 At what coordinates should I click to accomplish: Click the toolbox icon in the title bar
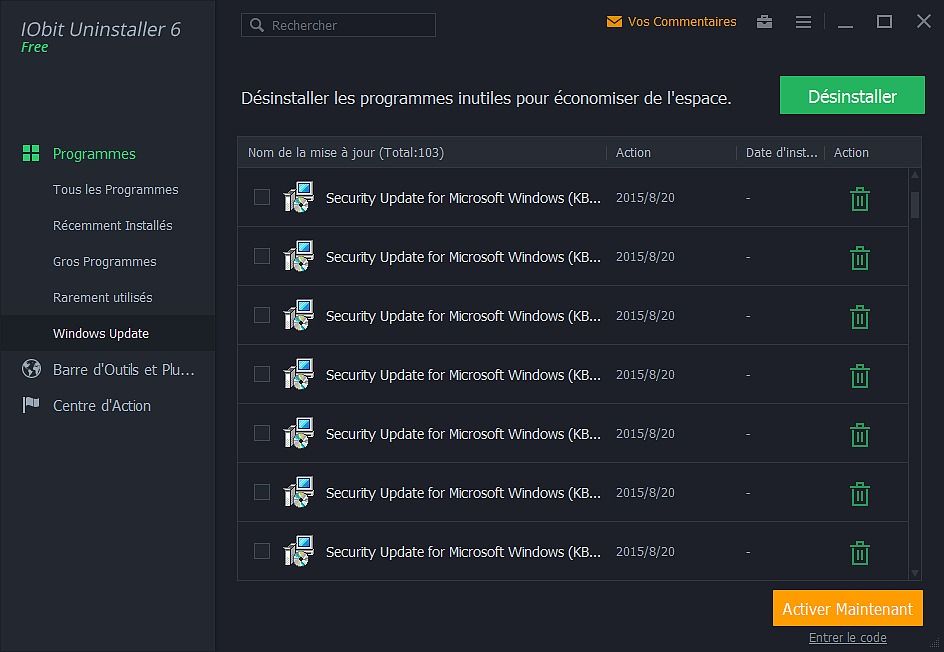(764, 21)
